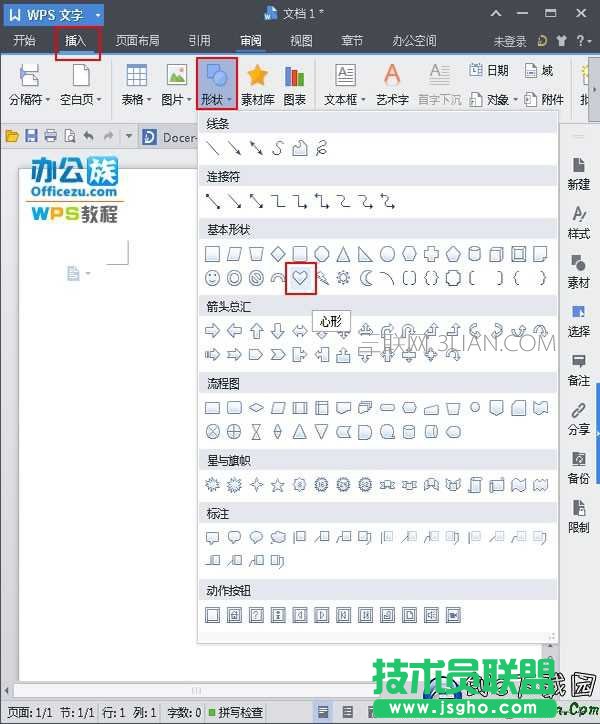Select the cloud callout shape
The image size is (600, 724).
click(x=278, y=537)
